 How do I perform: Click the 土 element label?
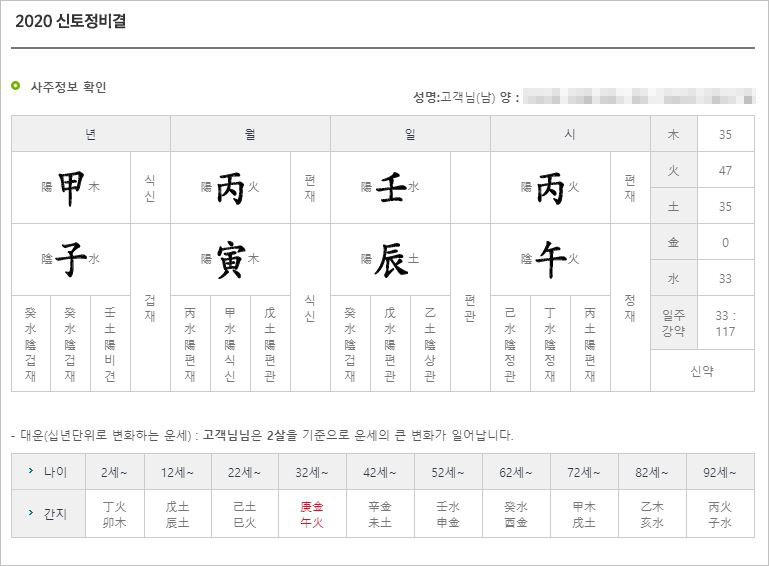[673, 206]
